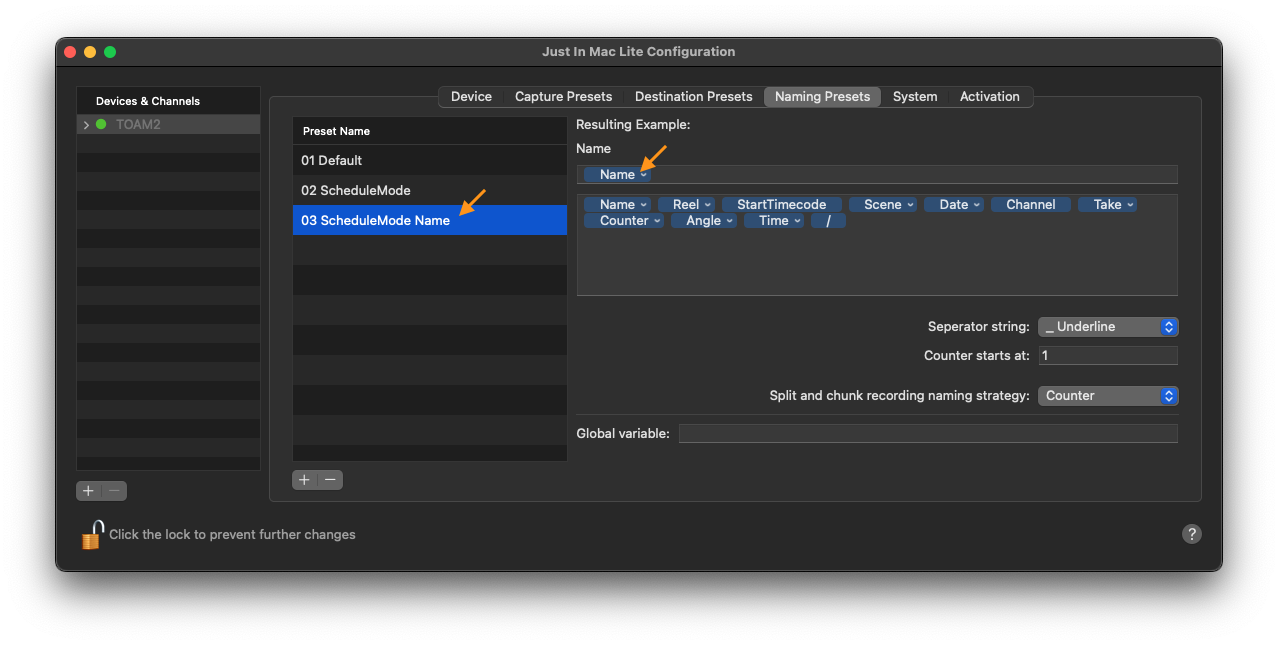Select the Take token
1278x645 pixels.
(x=1108, y=204)
